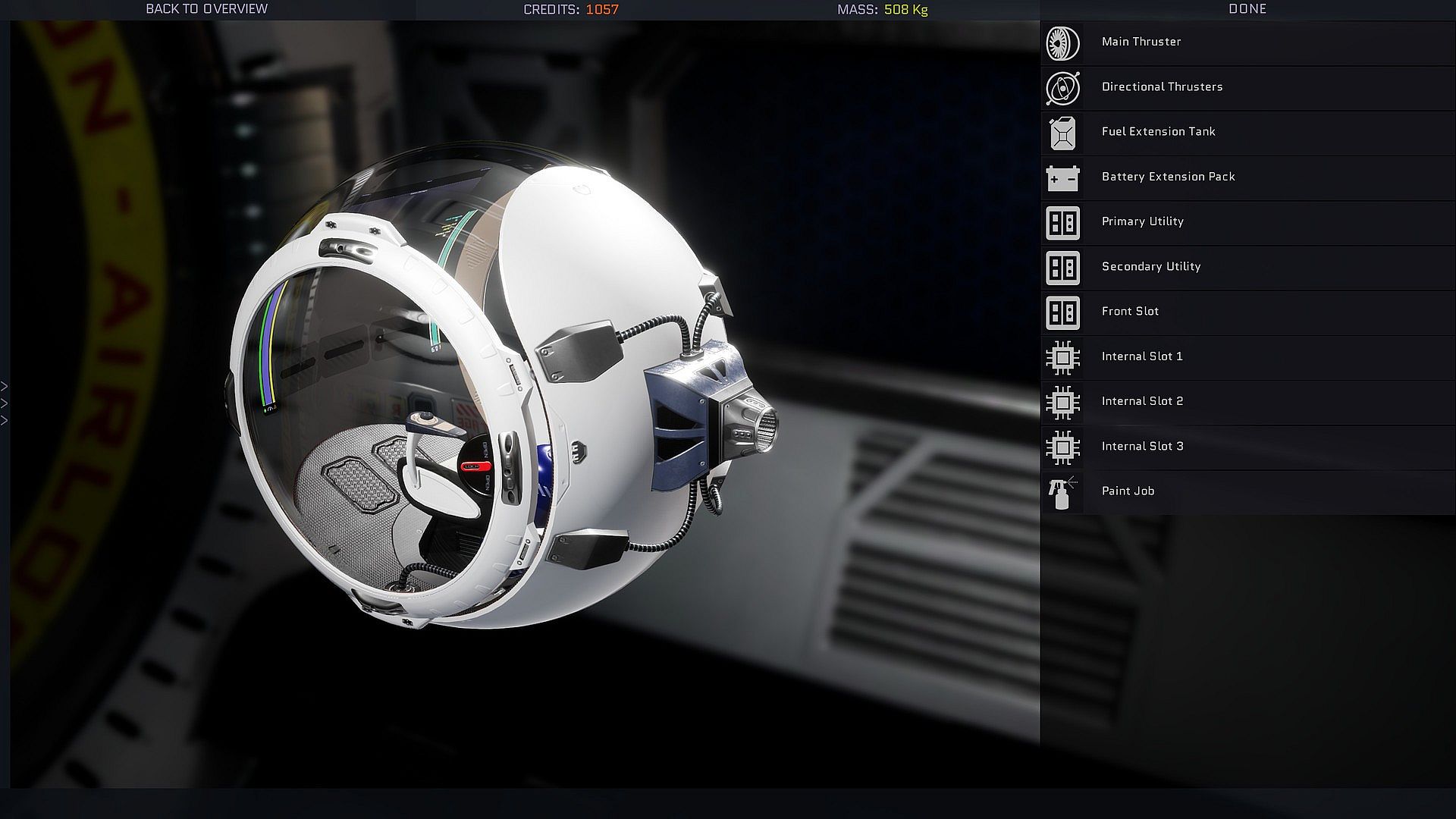
Task: Click the Paint Job spray bottle icon
Action: click(x=1062, y=493)
